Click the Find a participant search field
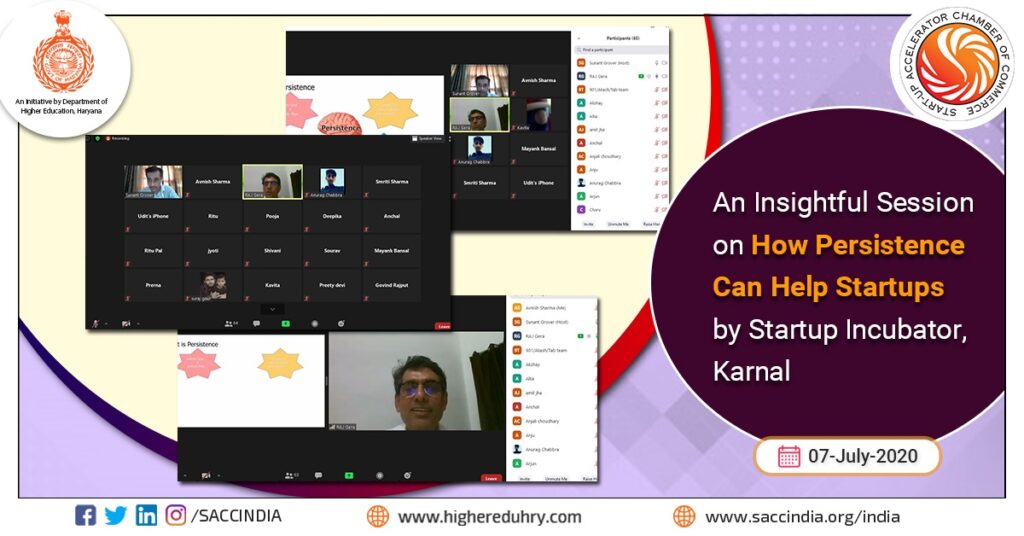This screenshot has height=536, width=1024. click(620, 48)
